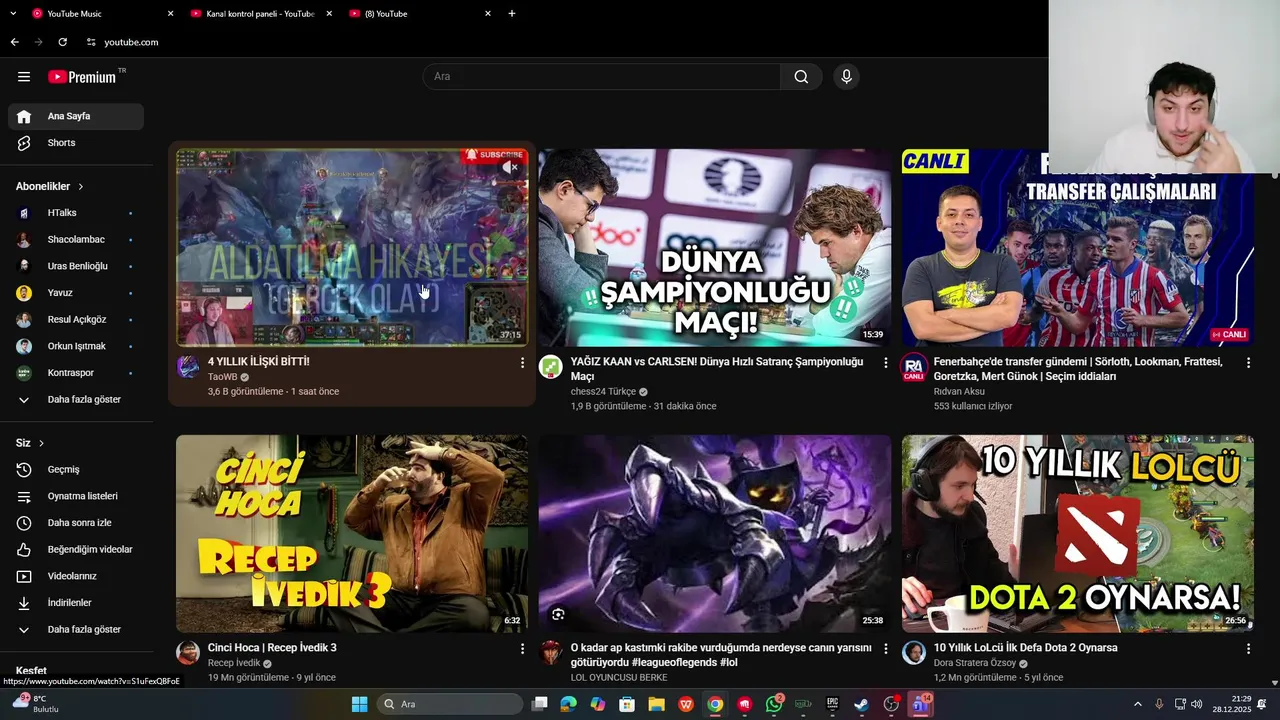Open Resul Açıkgöz channel subscription
Viewport: 1280px width, 720px height.
pos(76,320)
